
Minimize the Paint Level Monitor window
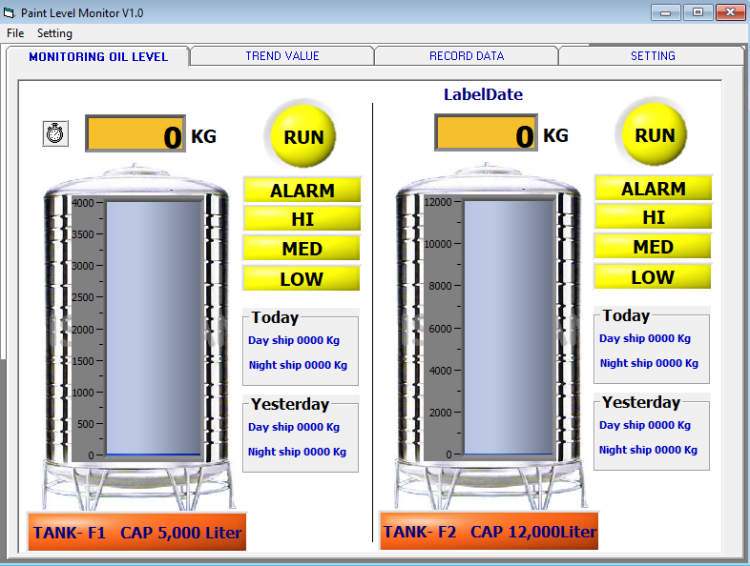(665, 13)
